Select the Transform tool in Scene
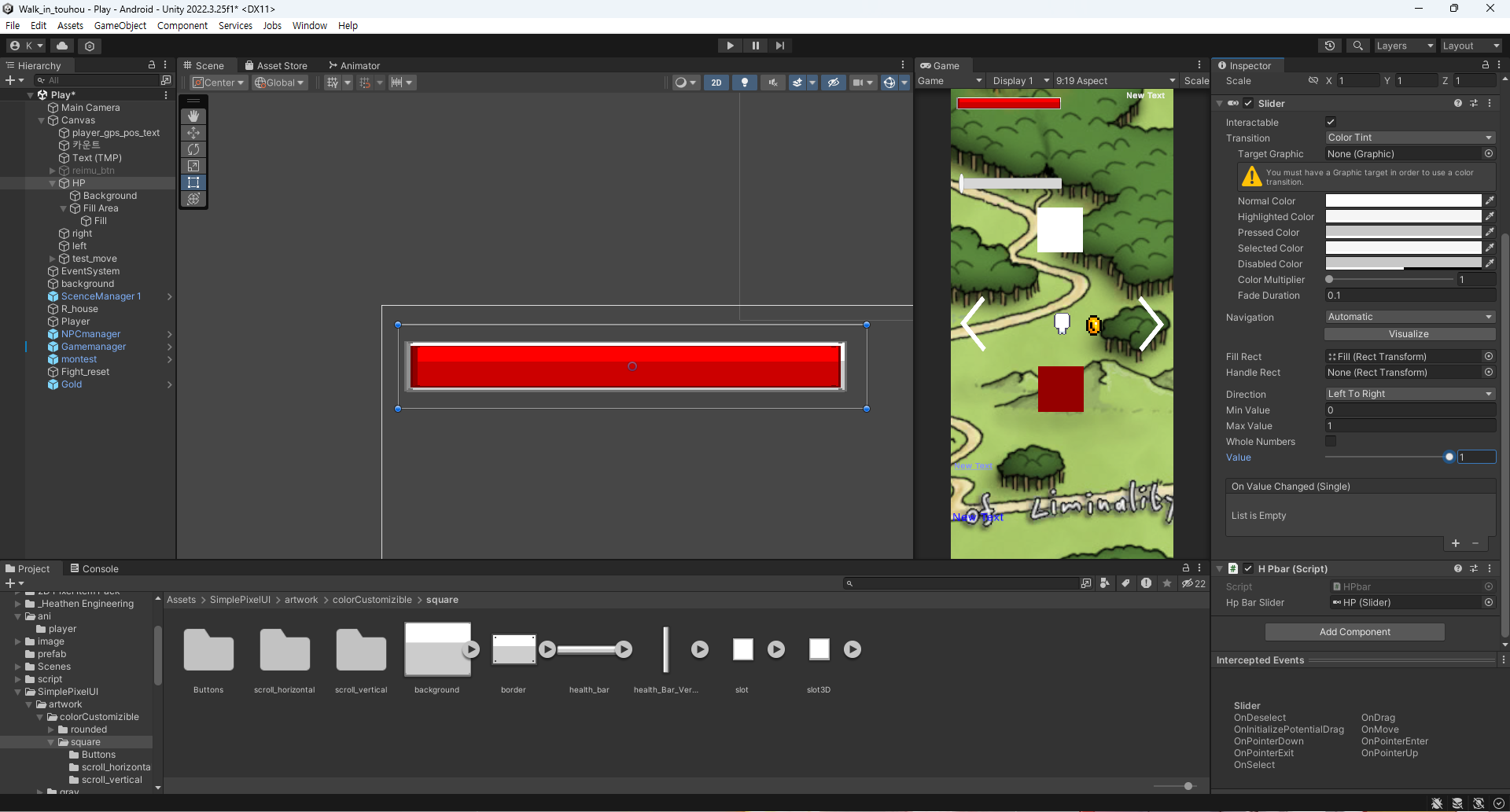This screenshot has width=1510, height=812. click(193, 199)
